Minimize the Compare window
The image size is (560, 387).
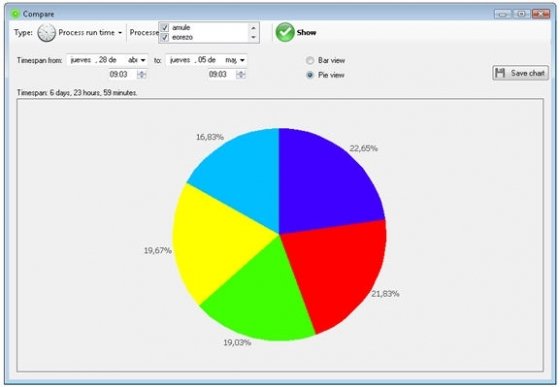(x=503, y=14)
